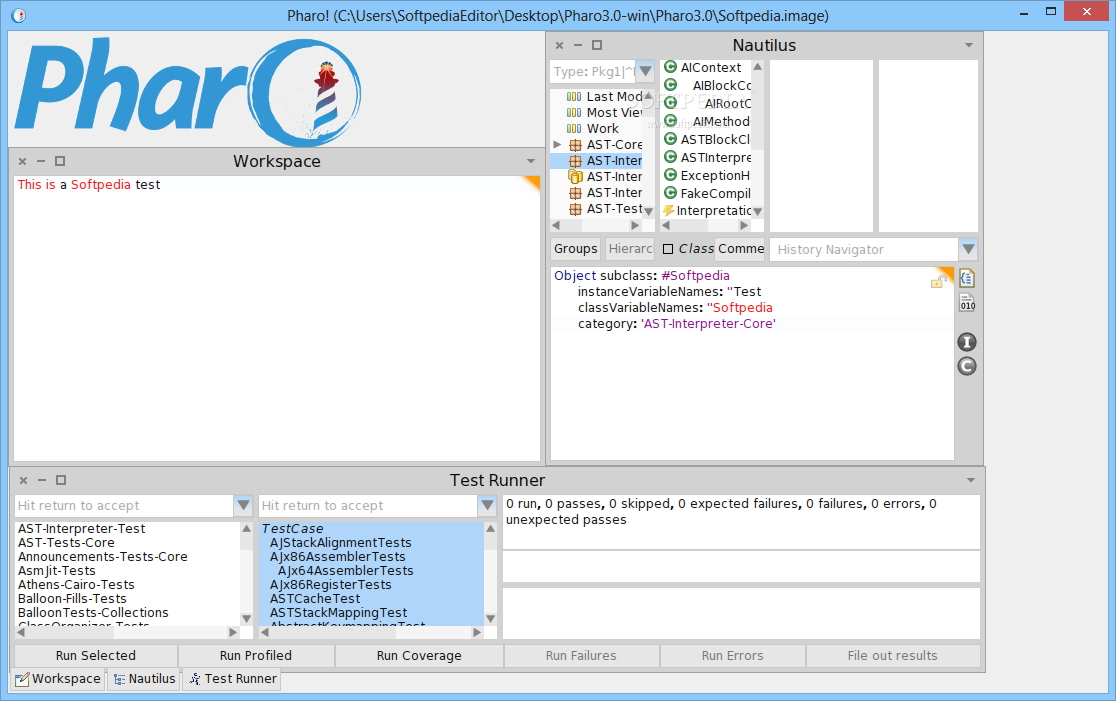Click the Most Viewed group icon
This screenshot has height=701, width=1116.
coord(574,112)
